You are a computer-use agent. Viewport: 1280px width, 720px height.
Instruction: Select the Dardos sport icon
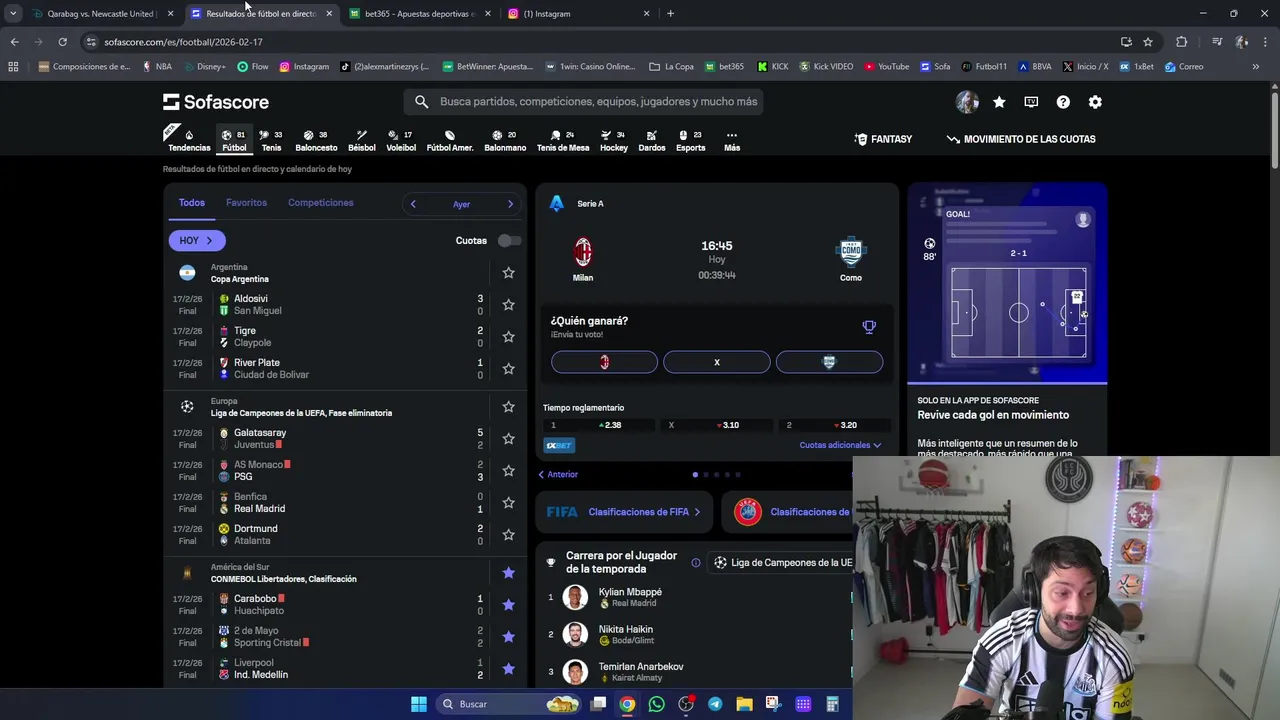coord(652,139)
